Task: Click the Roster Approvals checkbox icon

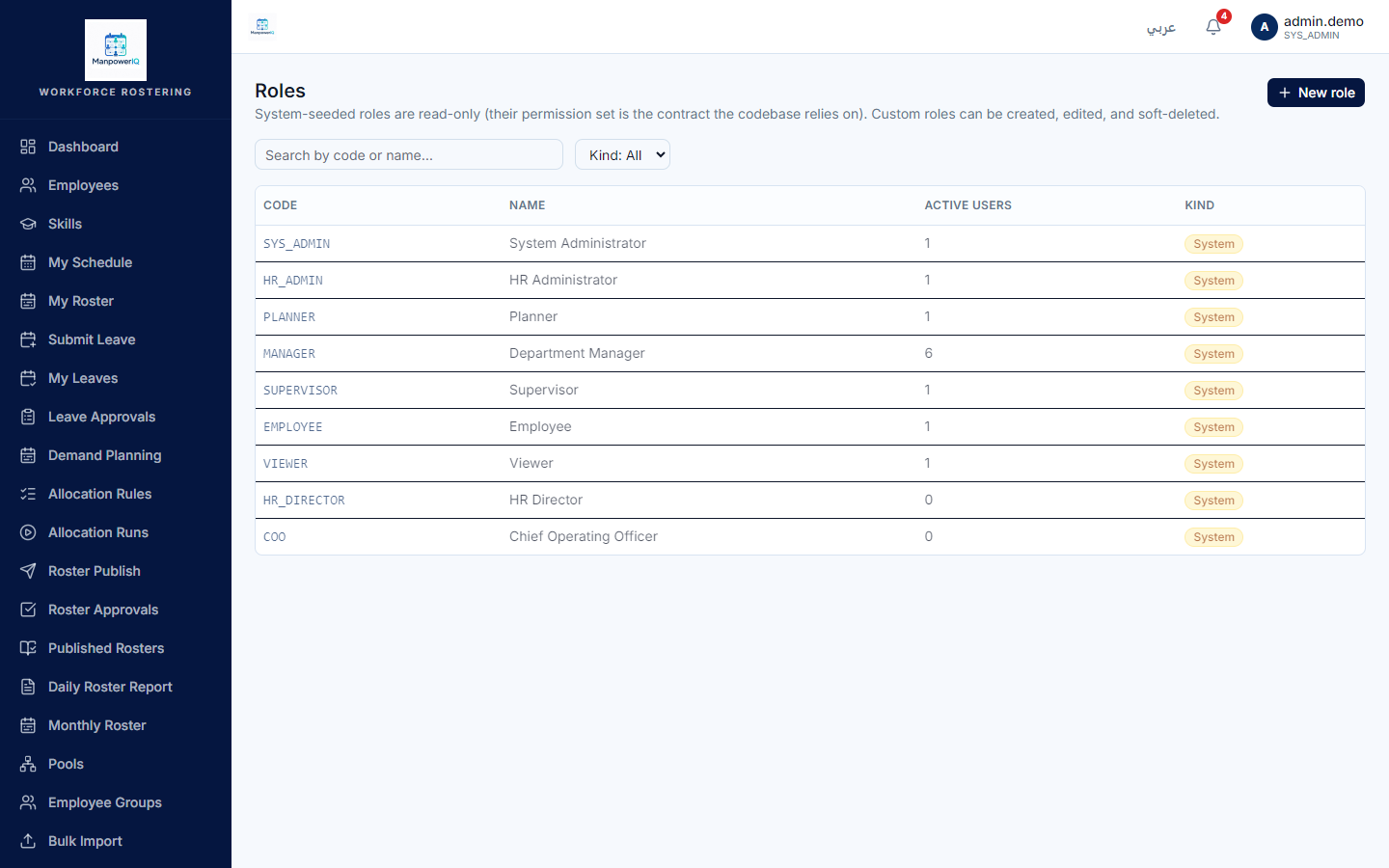Action: 28,610
